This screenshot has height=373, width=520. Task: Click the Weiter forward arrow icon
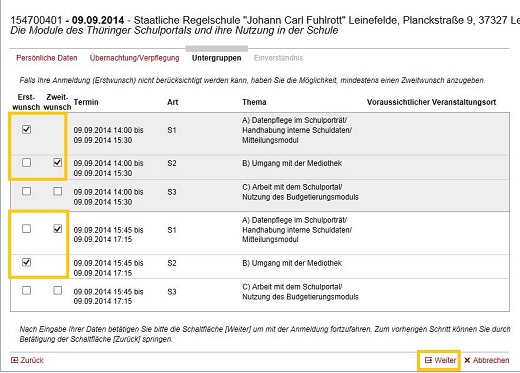(428, 360)
